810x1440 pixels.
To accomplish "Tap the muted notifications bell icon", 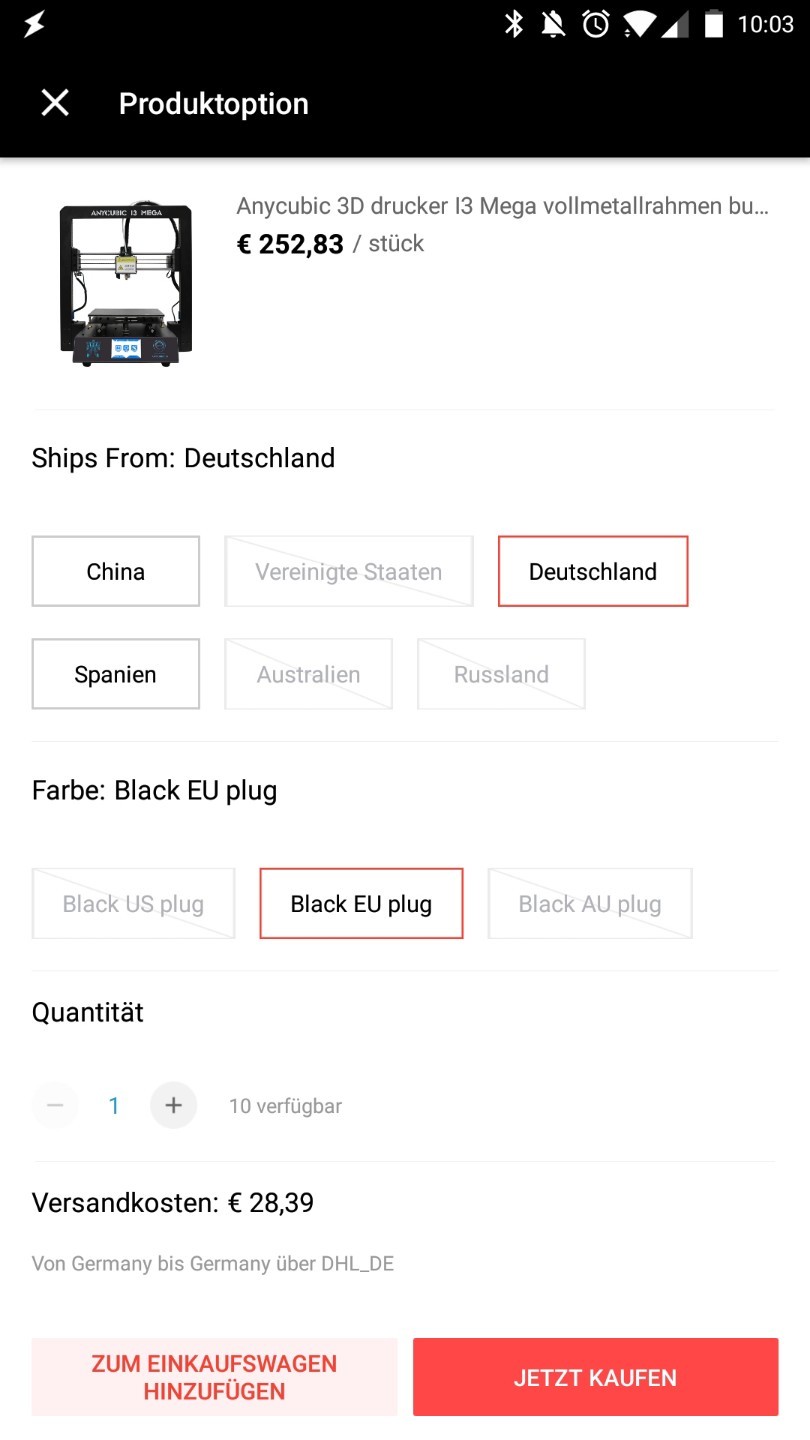I will (x=553, y=24).
